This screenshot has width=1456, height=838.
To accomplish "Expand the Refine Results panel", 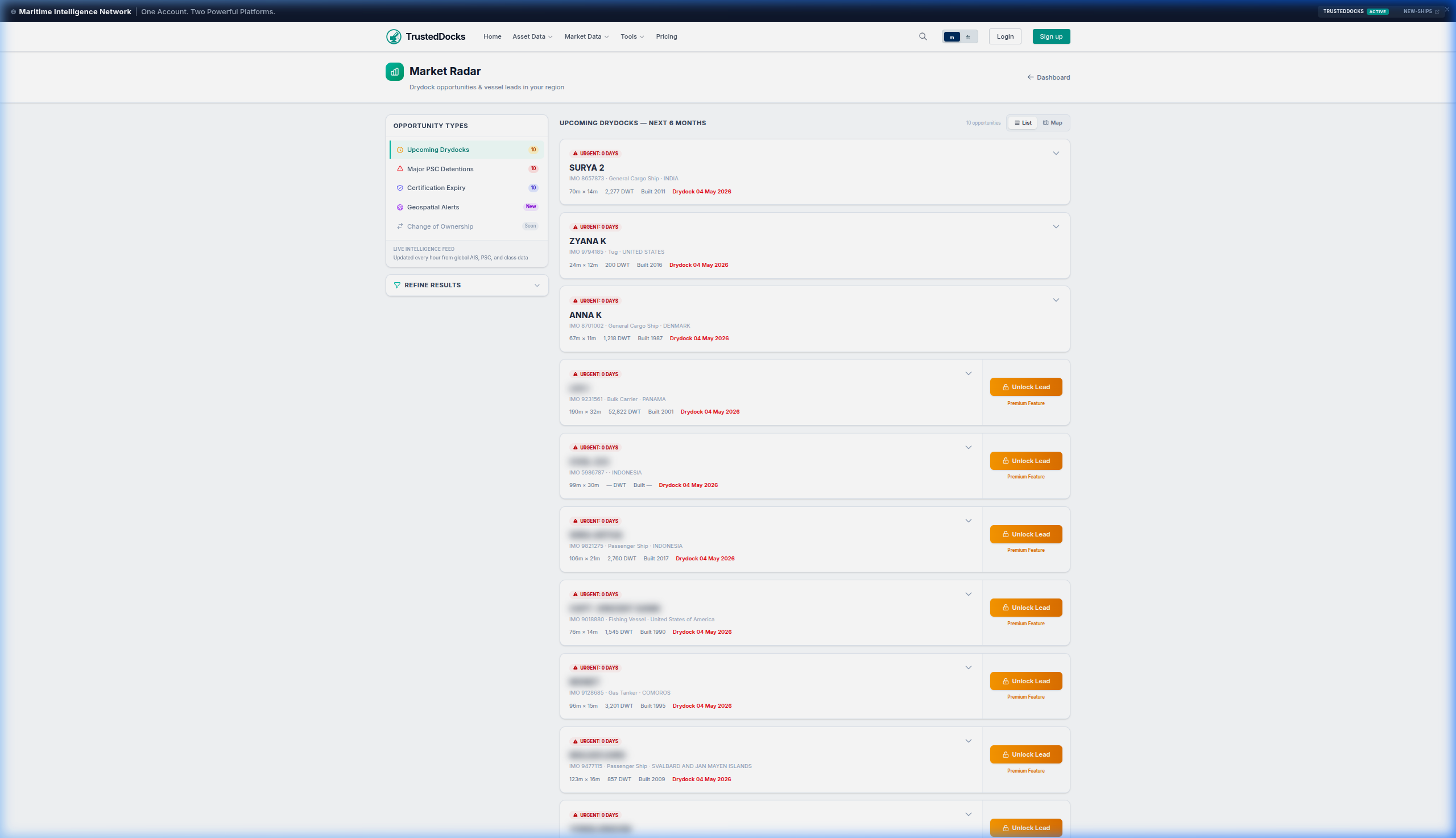I will click(466, 285).
